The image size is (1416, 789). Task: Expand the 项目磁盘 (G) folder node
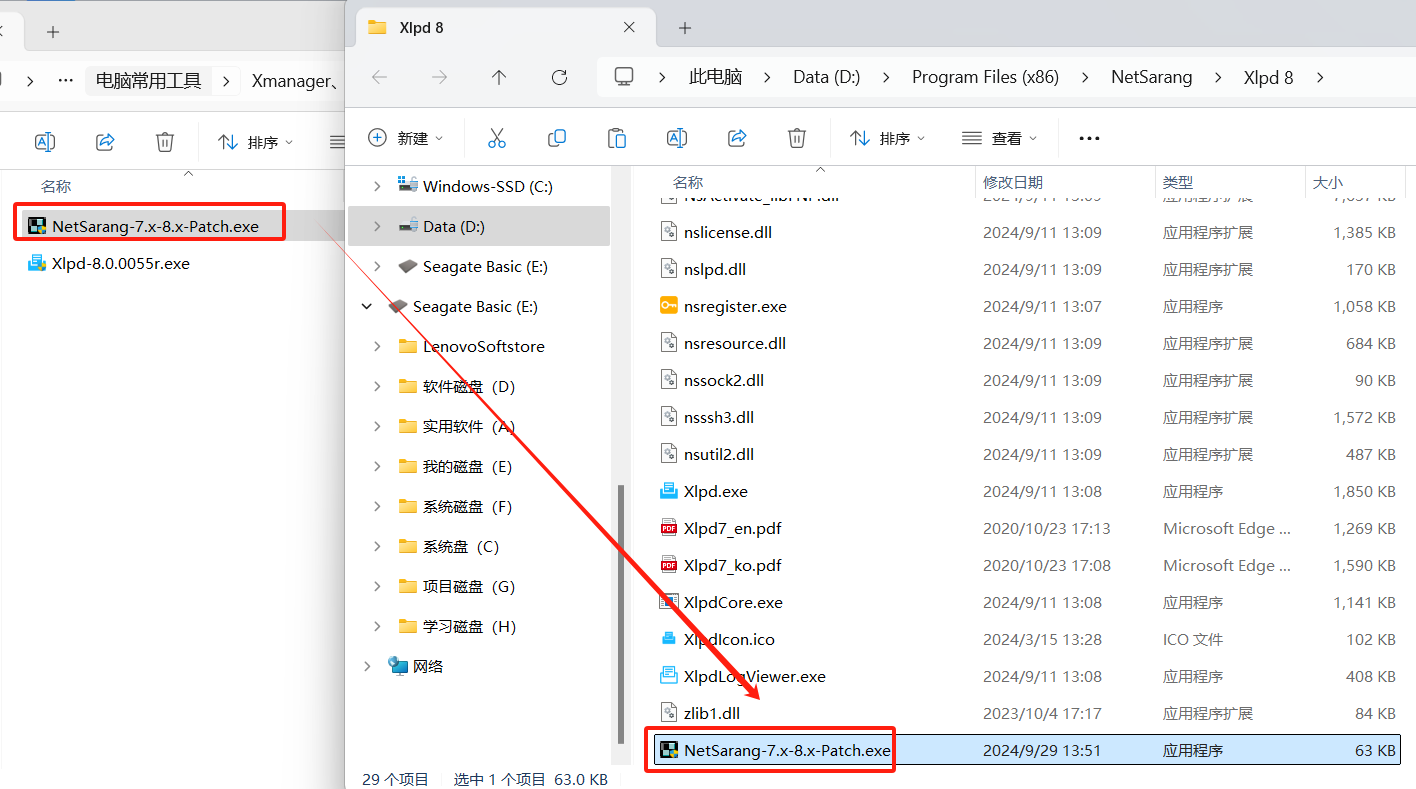coord(377,586)
